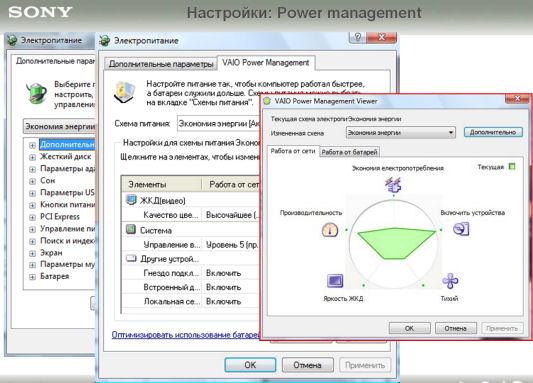Click the Power Options title icon of middle window
Image resolution: width=533 pixels, height=383 pixels.
pyautogui.click(x=104, y=40)
